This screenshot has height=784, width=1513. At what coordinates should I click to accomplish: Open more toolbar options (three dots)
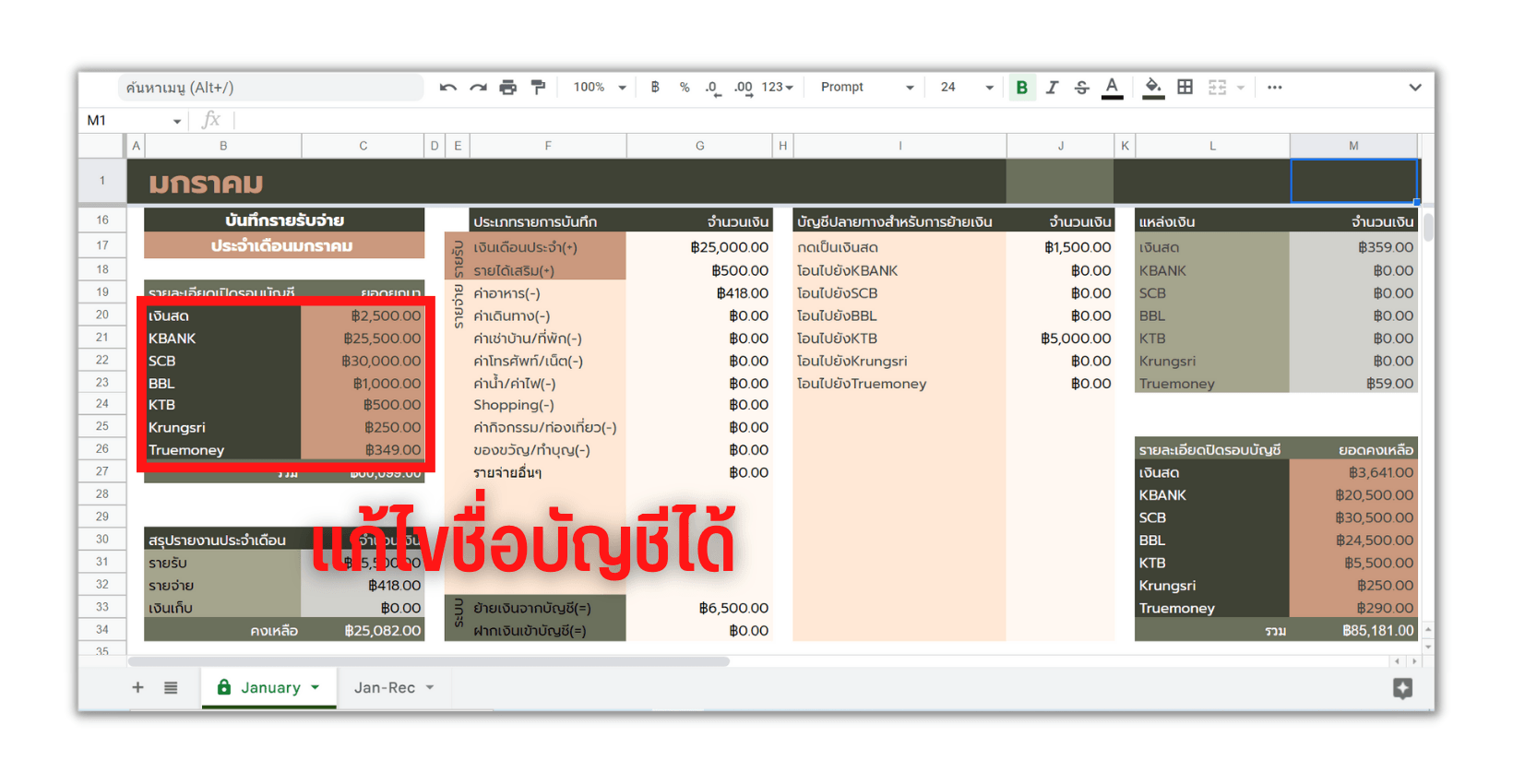coord(1275,88)
